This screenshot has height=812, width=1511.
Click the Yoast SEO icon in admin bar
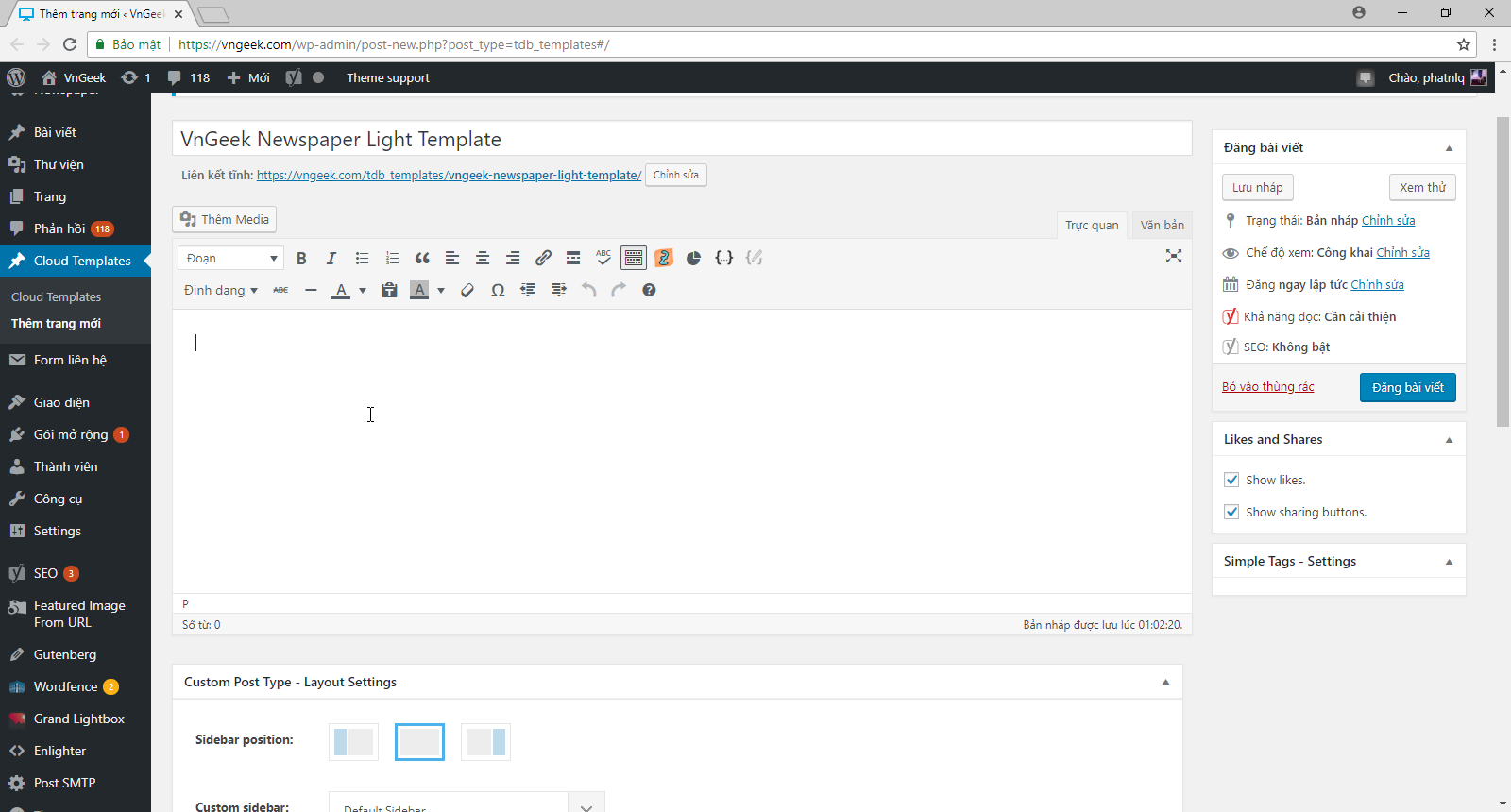[x=295, y=77]
